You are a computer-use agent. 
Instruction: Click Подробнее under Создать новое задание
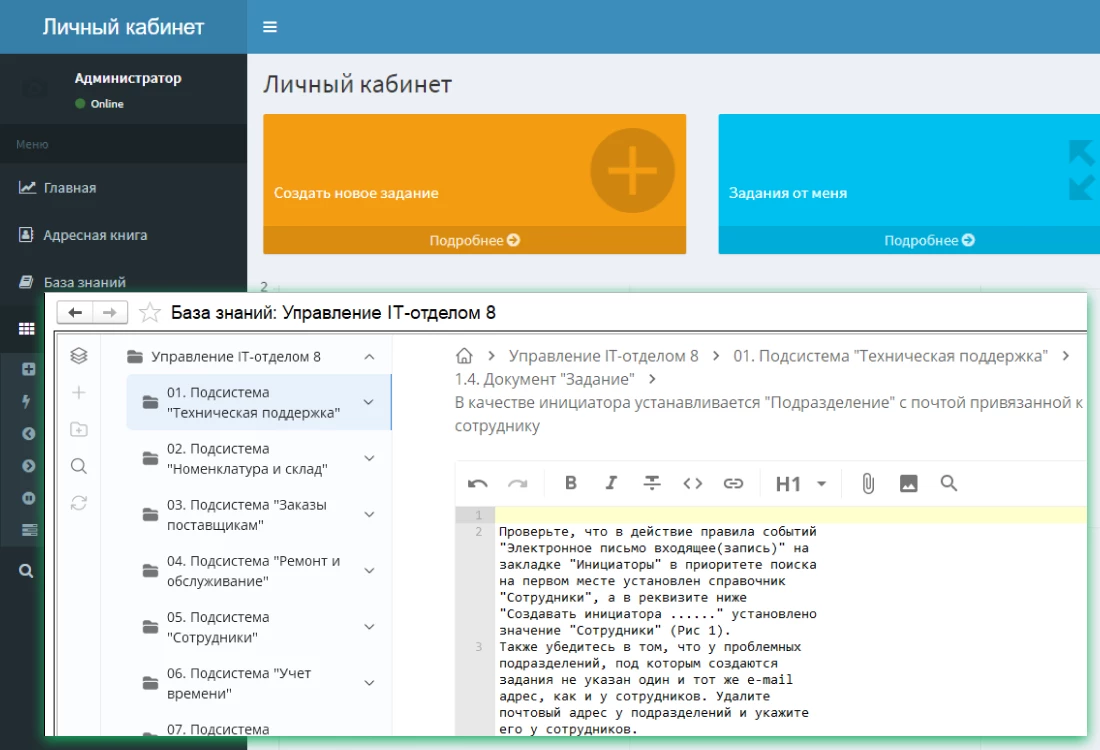pyautogui.click(x=474, y=240)
